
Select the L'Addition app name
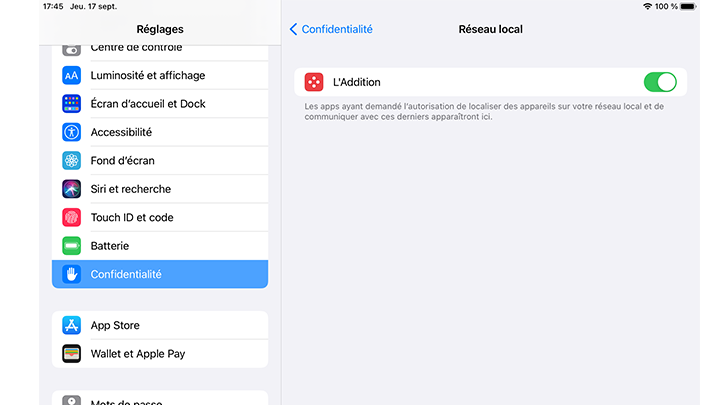tap(357, 82)
